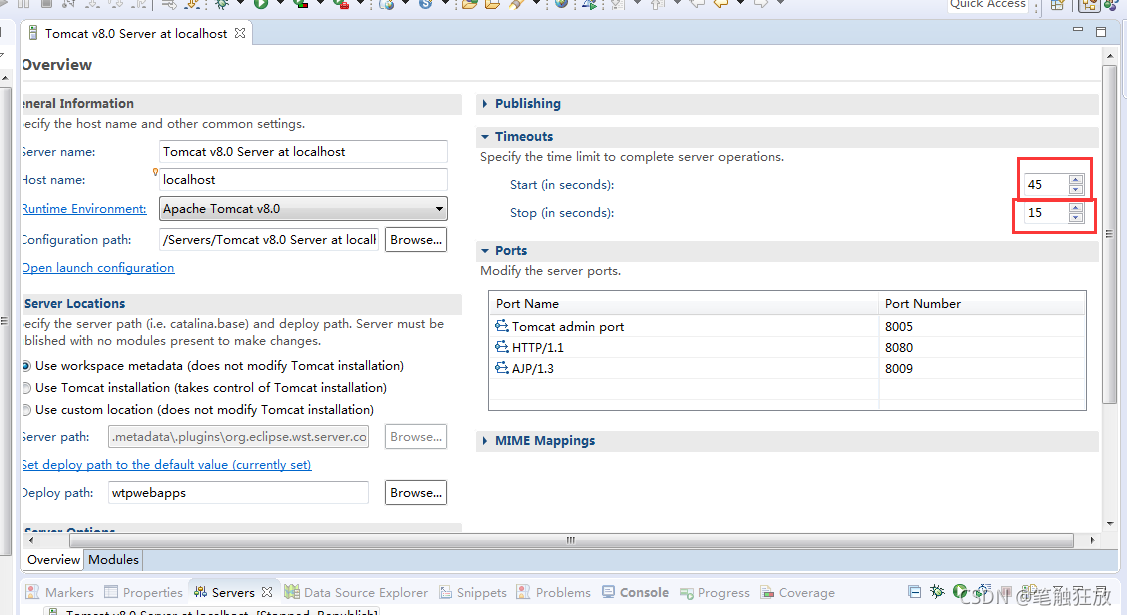1127x615 pixels.
Task: Decrease Start timeout with down arrow
Action: point(1076,190)
